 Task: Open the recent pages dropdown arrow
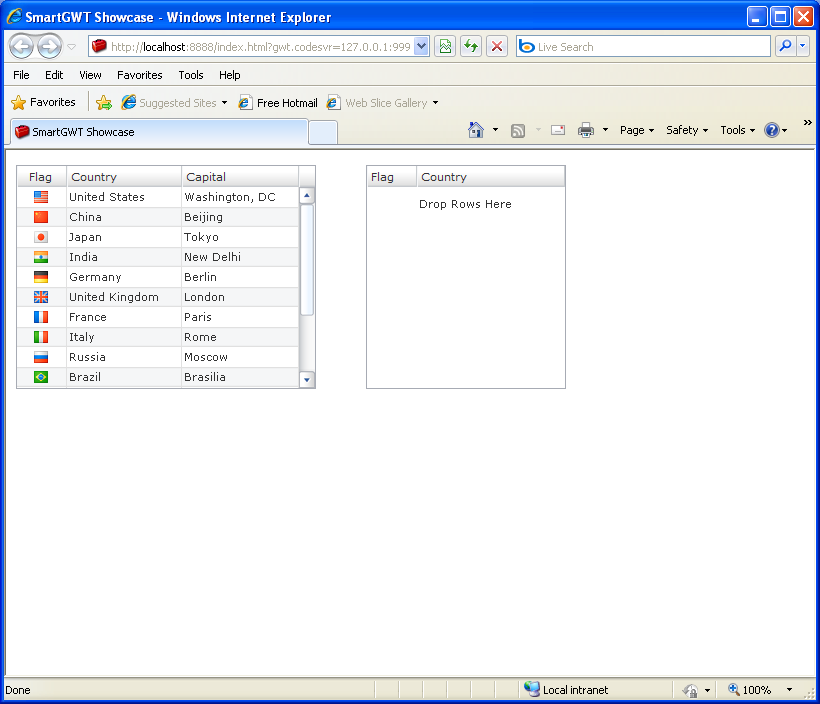72,47
